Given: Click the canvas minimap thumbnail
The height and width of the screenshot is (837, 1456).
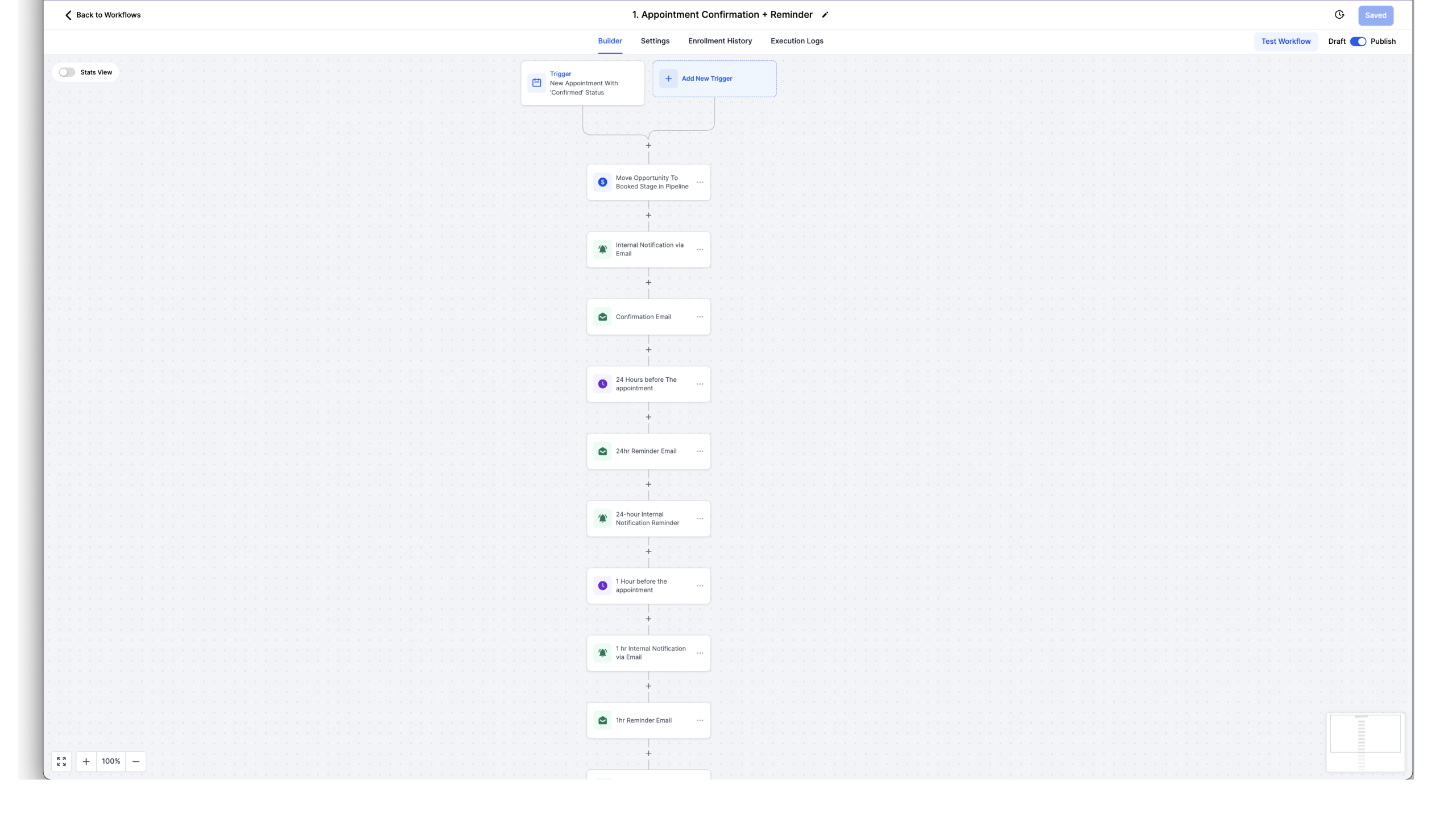Looking at the screenshot, I should (1364, 741).
